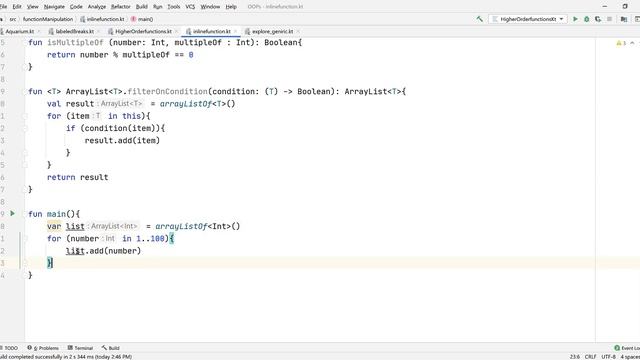Screen dimensions: 640x360
Task: Open the Help menu
Action: (231, 7)
